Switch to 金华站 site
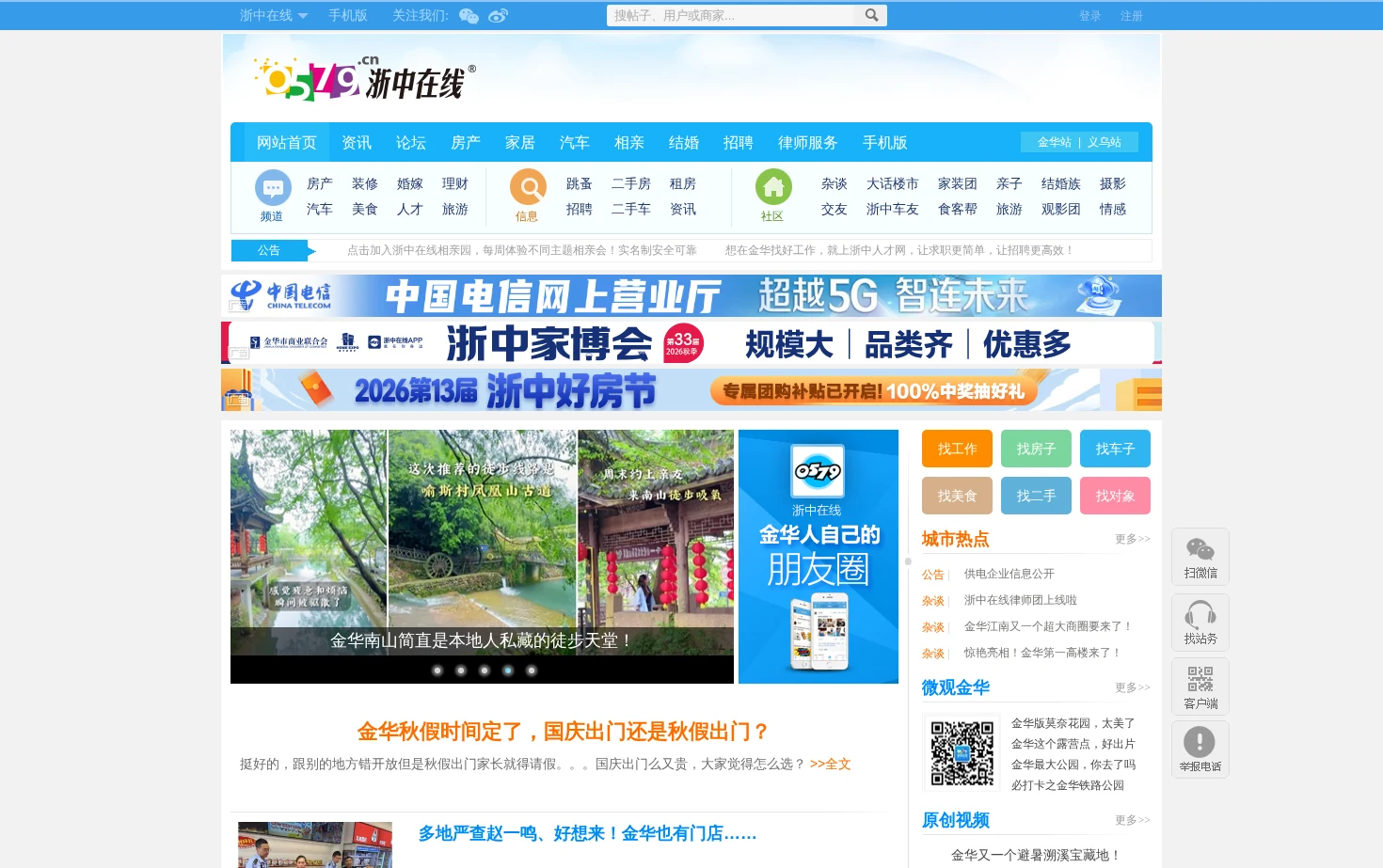The height and width of the screenshot is (868, 1383). point(1055,142)
